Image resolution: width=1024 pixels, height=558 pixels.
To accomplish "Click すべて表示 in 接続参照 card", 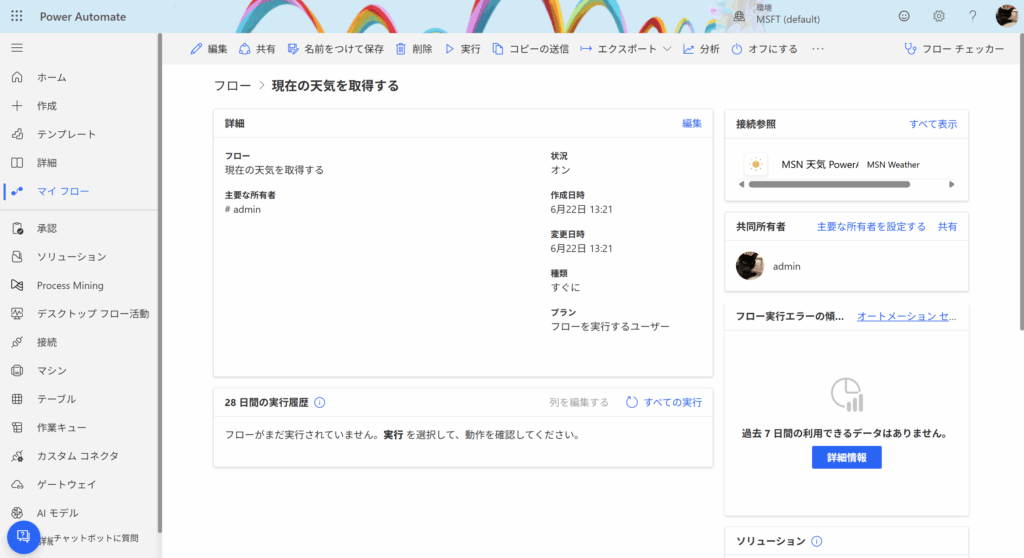I will (x=933, y=123).
